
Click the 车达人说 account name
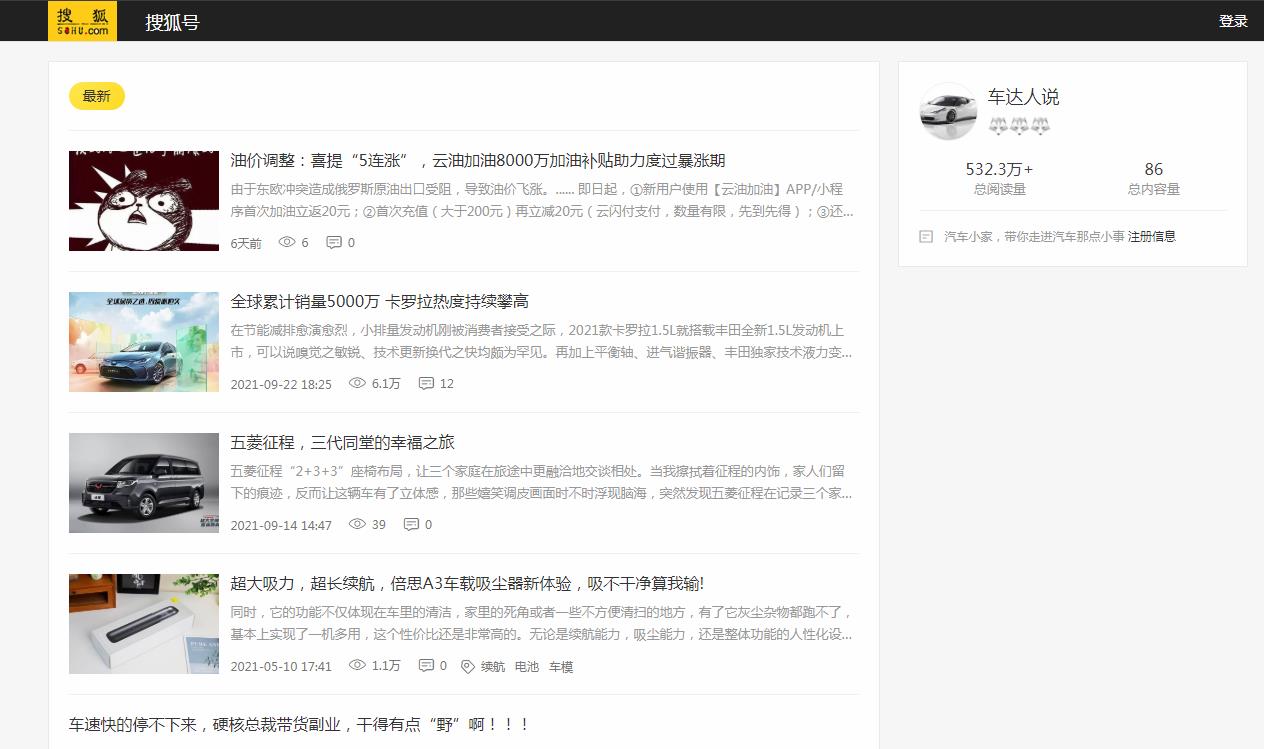tap(1023, 97)
